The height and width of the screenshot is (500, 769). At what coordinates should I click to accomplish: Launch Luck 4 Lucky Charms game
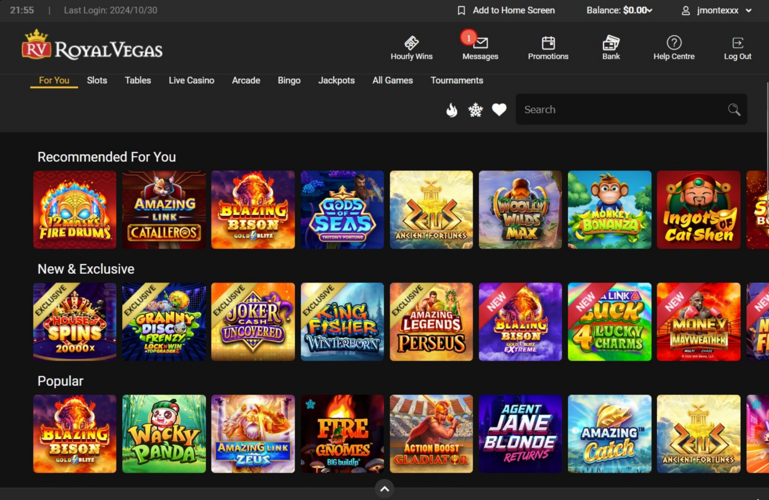click(x=610, y=322)
